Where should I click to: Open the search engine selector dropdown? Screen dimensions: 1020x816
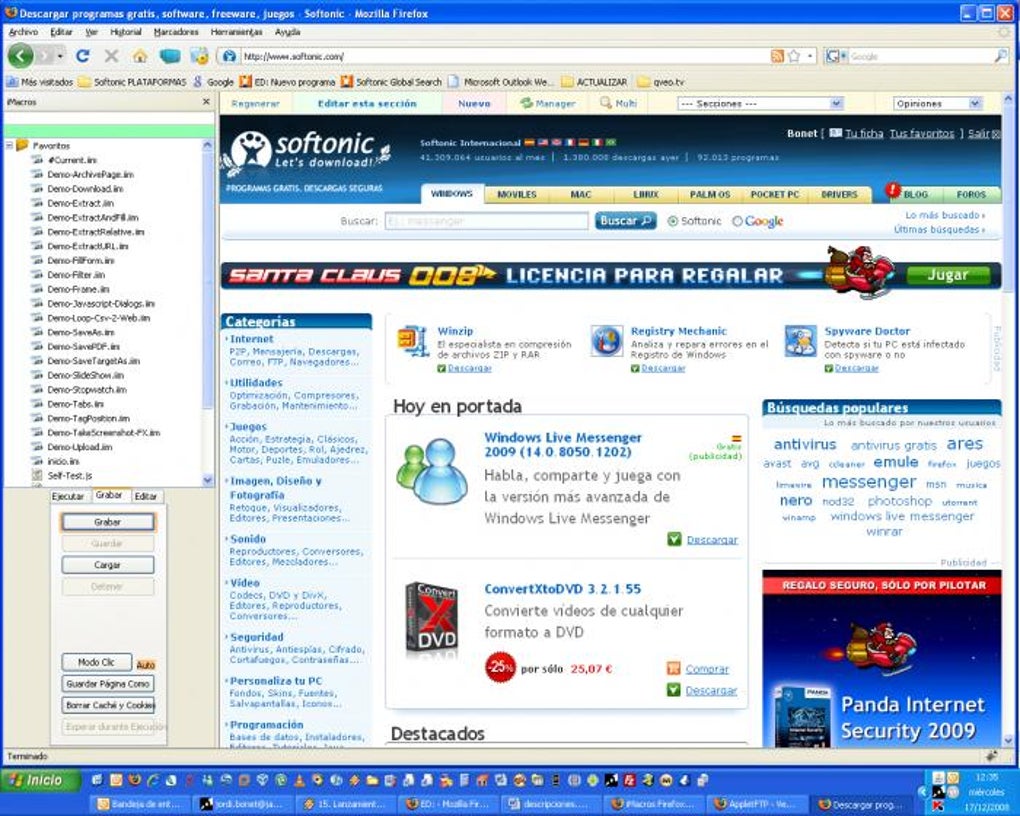pos(836,57)
